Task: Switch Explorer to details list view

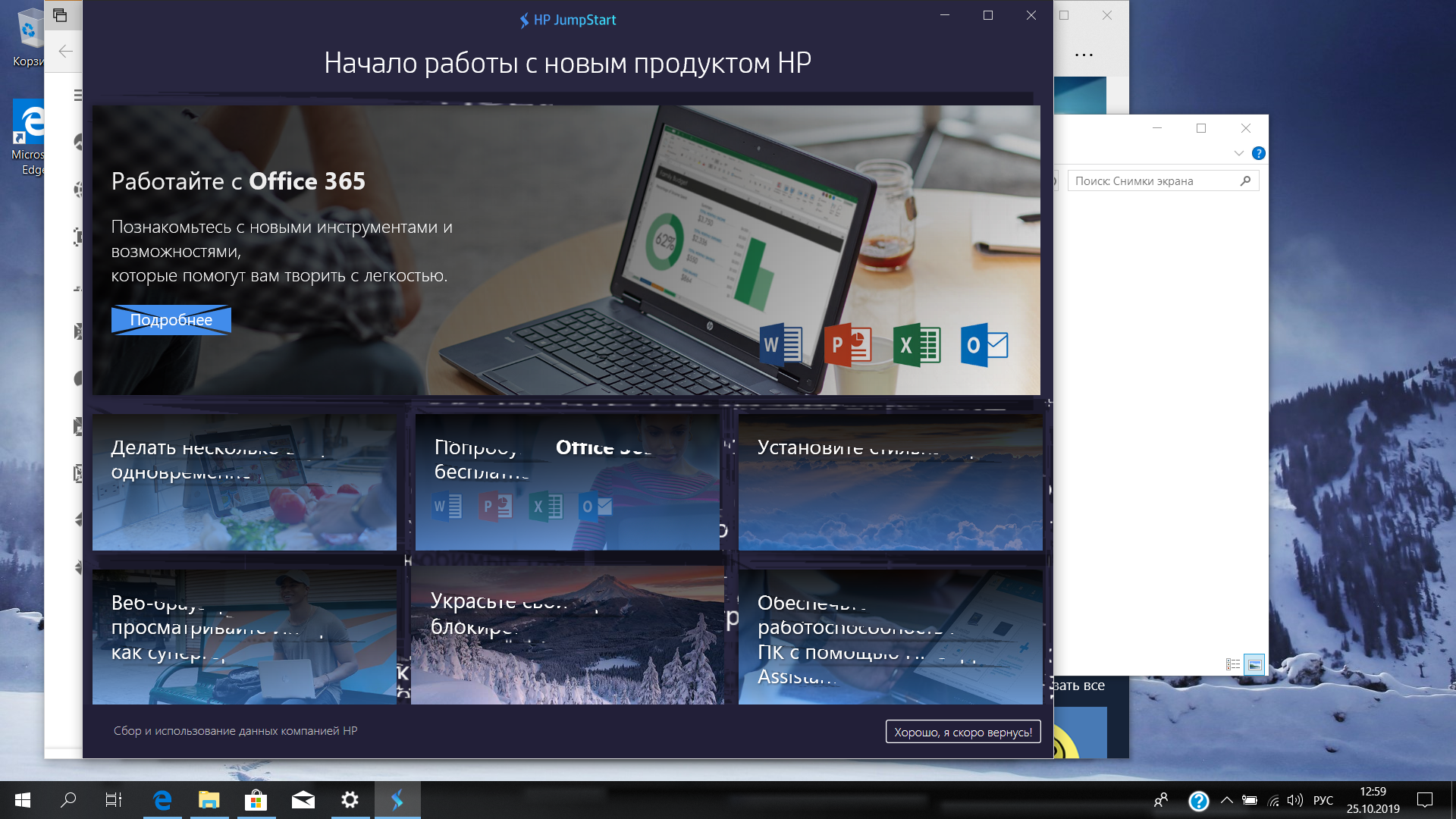Action: coord(1233,664)
